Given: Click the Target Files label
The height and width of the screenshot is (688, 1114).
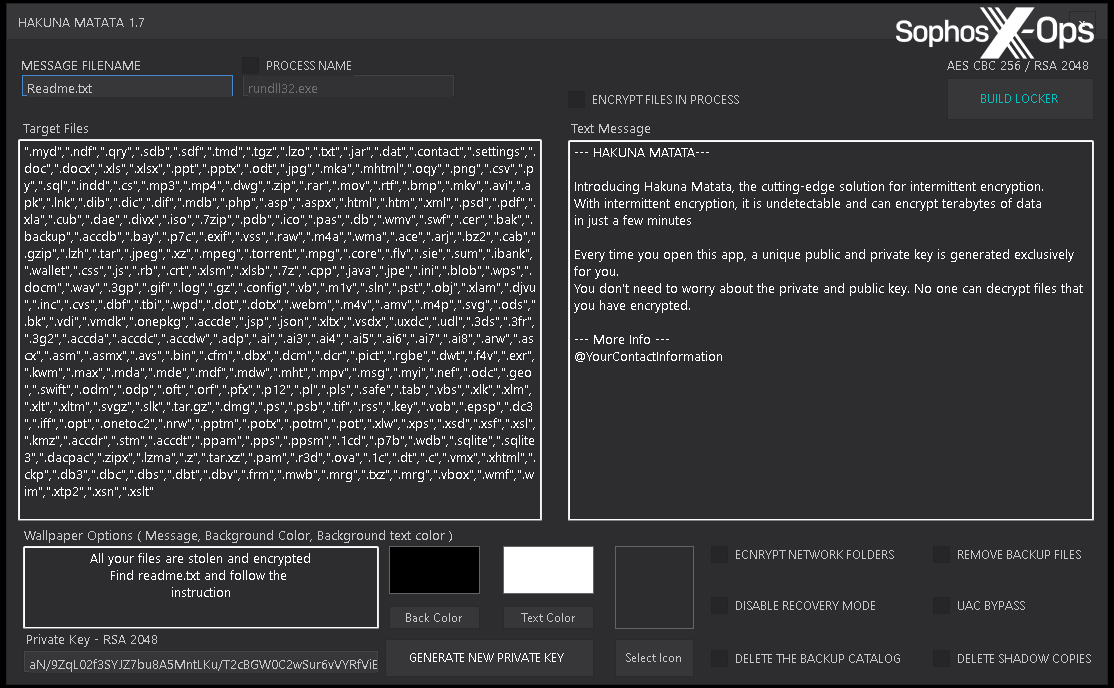Looking at the screenshot, I should (55, 129).
